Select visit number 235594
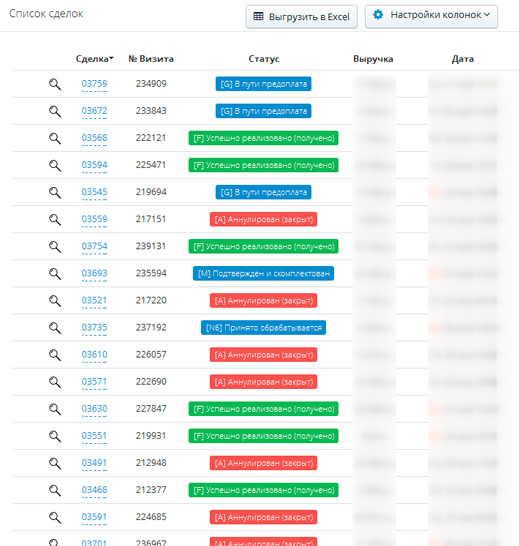This screenshot has width=519, height=546. [151, 273]
